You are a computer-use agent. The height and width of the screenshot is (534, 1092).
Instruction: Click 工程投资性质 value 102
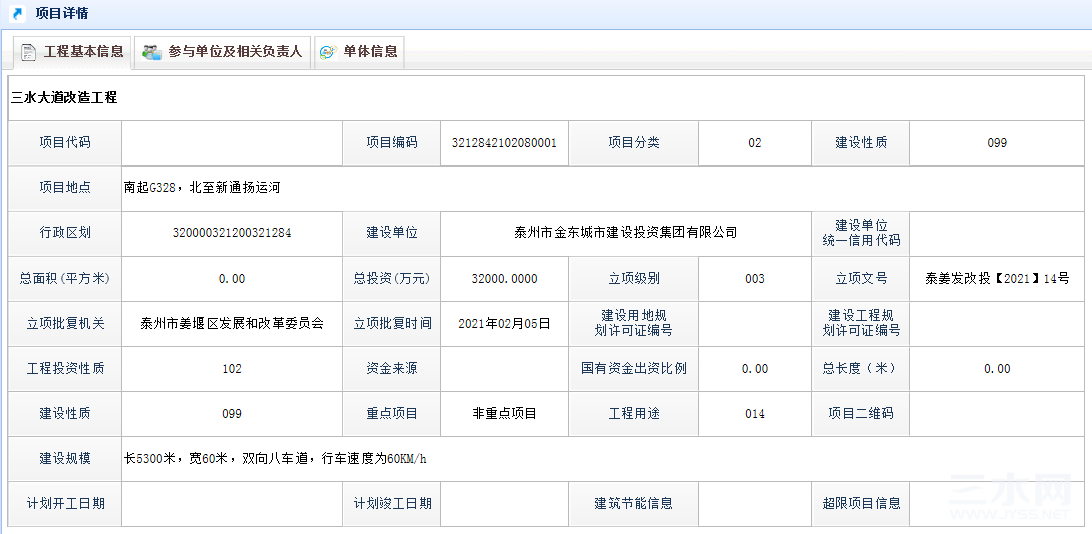pos(232,368)
